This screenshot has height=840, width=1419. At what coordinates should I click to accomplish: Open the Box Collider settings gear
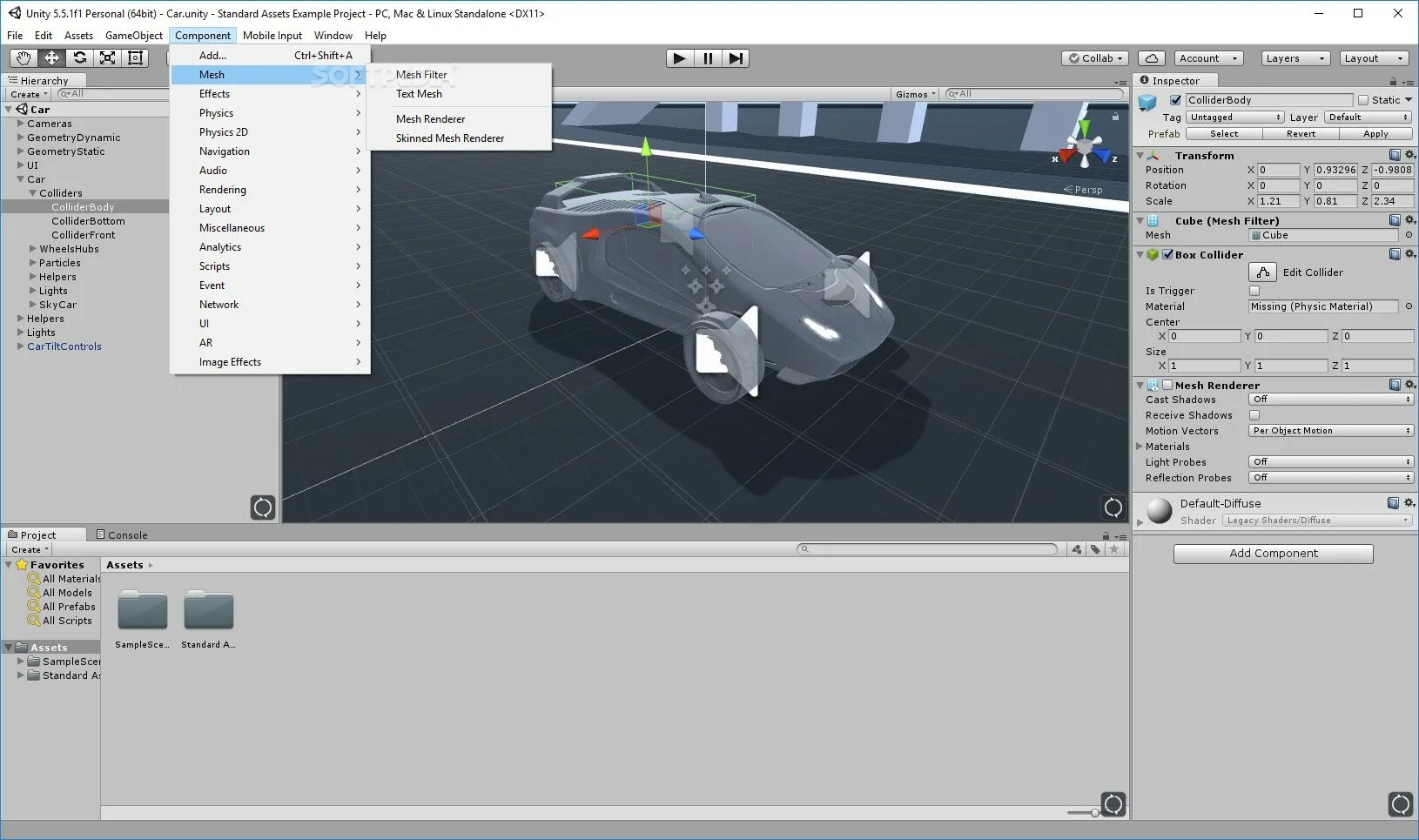coord(1410,254)
